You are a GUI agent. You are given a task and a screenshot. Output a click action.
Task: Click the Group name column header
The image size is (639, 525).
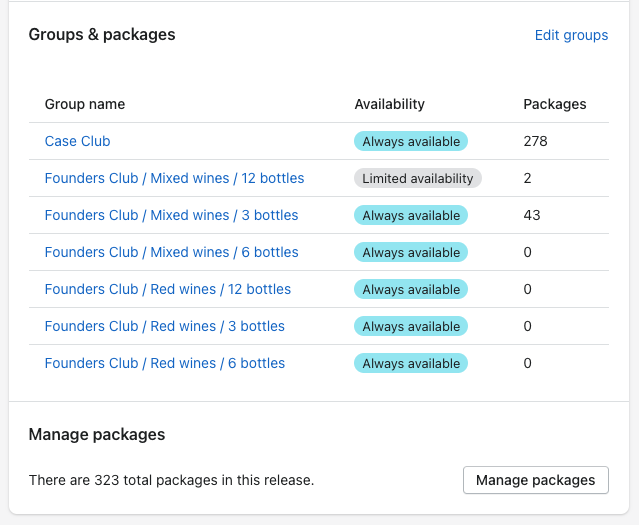tap(85, 104)
